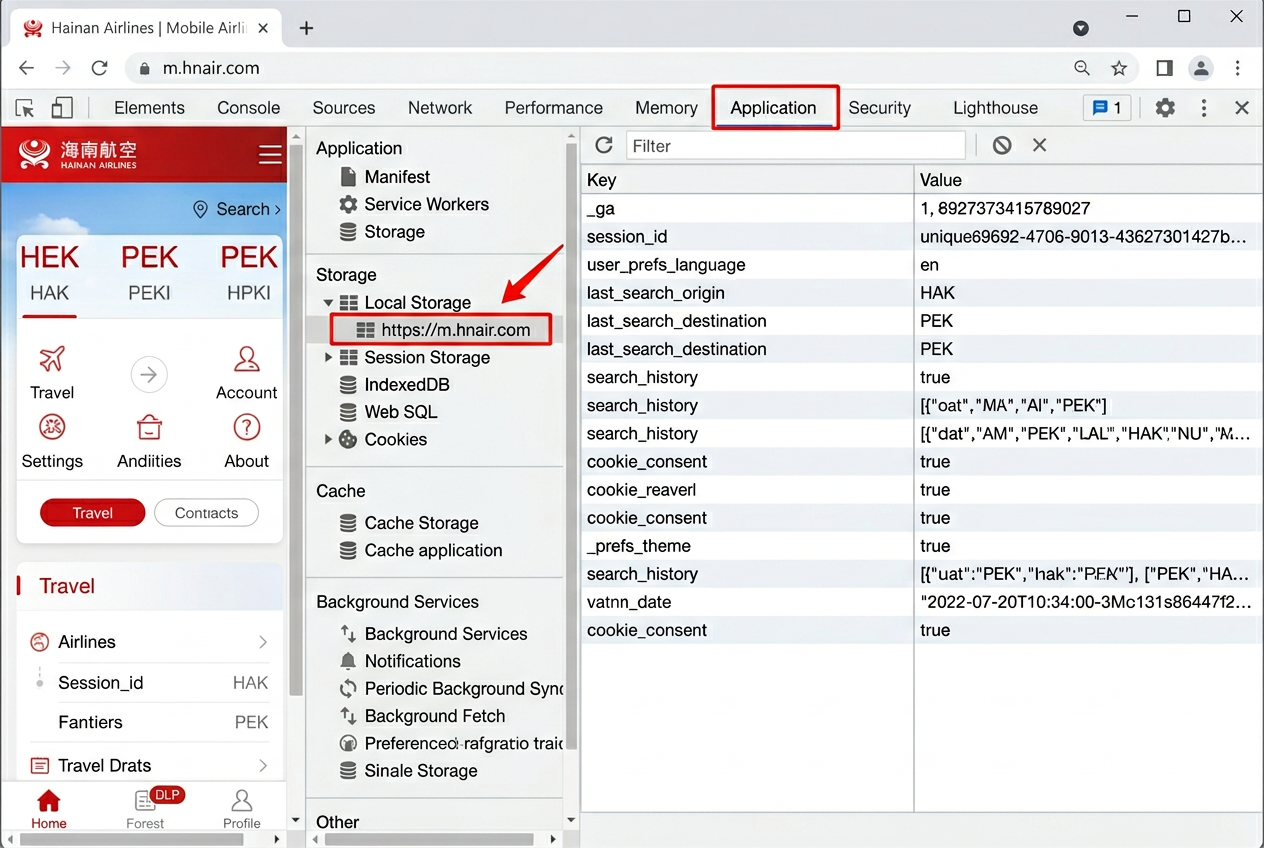
Task: Open Forest in bottom navigation
Action: coord(146,809)
